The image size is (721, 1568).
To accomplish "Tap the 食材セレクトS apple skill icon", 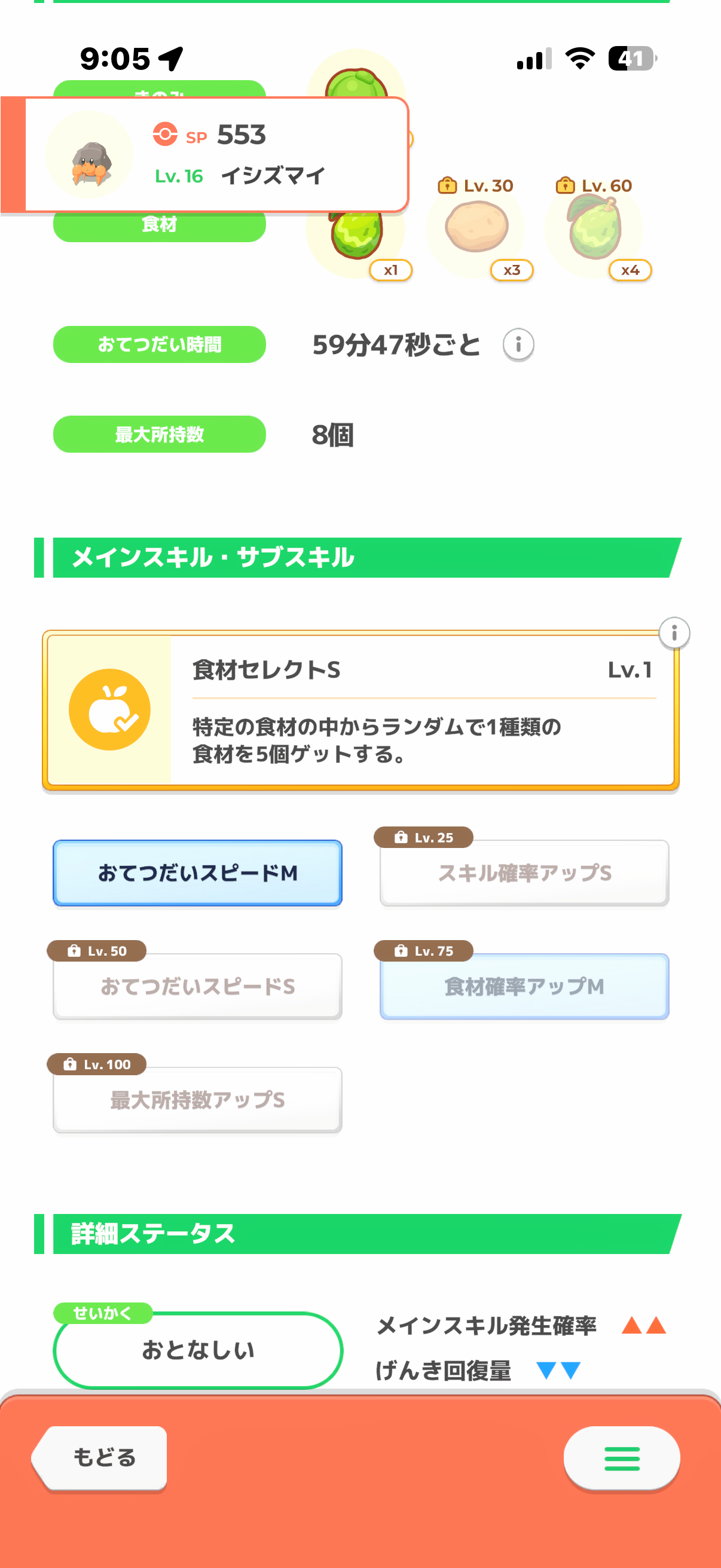I will click(x=109, y=710).
